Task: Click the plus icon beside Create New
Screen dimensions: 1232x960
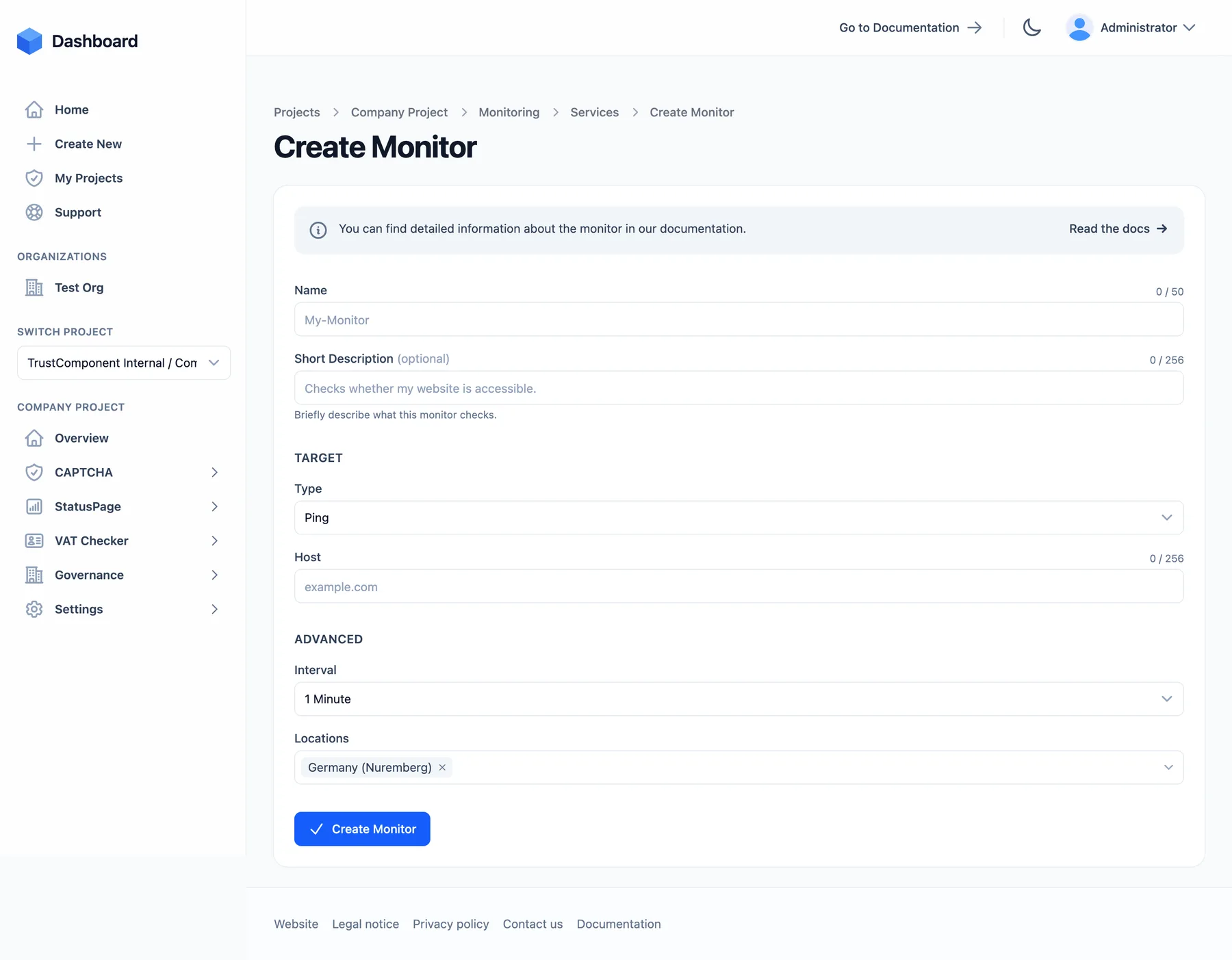Action: [x=34, y=144]
